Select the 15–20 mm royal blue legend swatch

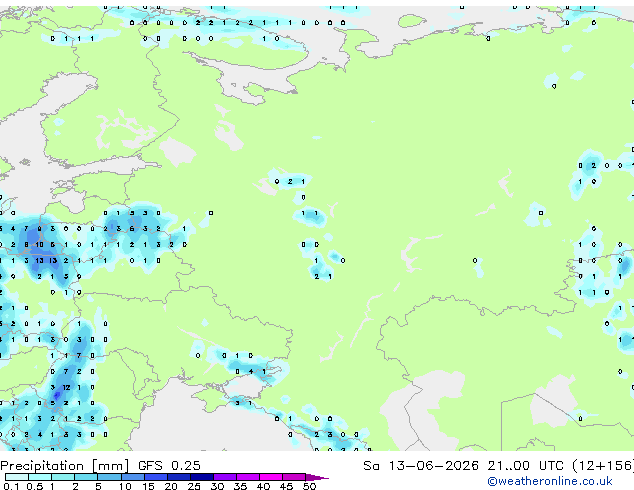[x=156, y=477]
